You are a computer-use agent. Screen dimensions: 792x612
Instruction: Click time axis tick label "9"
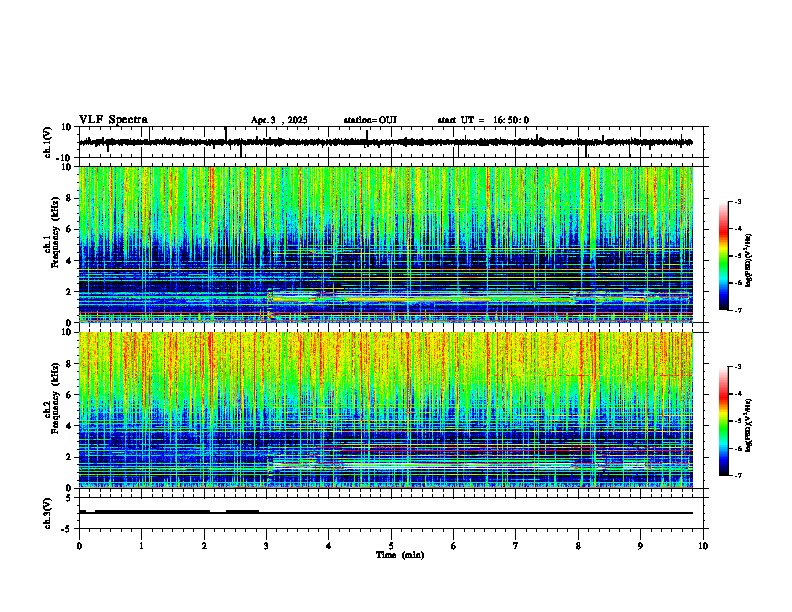tap(640, 546)
